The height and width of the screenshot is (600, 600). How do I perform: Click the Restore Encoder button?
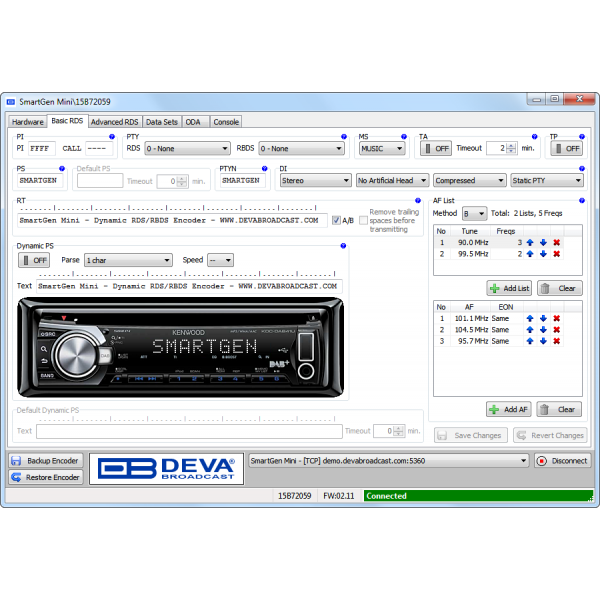(x=46, y=477)
